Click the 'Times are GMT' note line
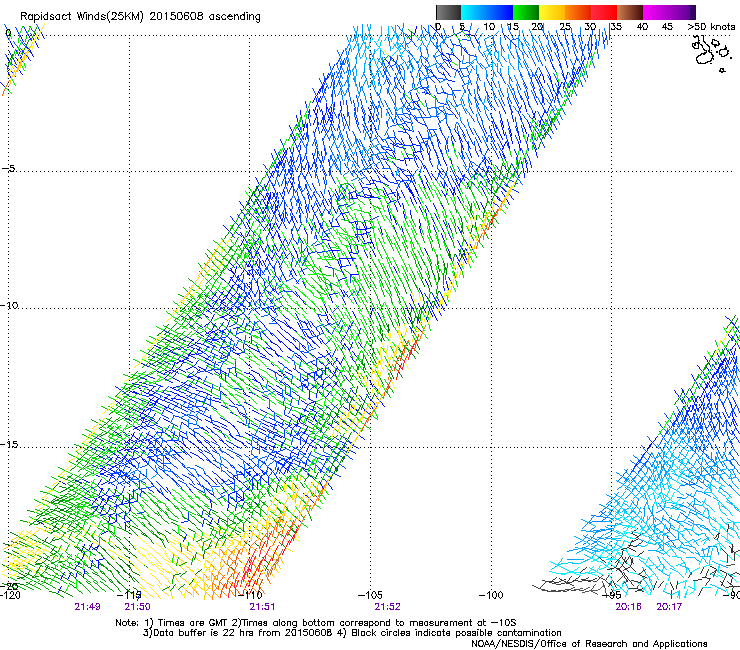This screenshot has width=740, height=650. (x=316, y=623)
